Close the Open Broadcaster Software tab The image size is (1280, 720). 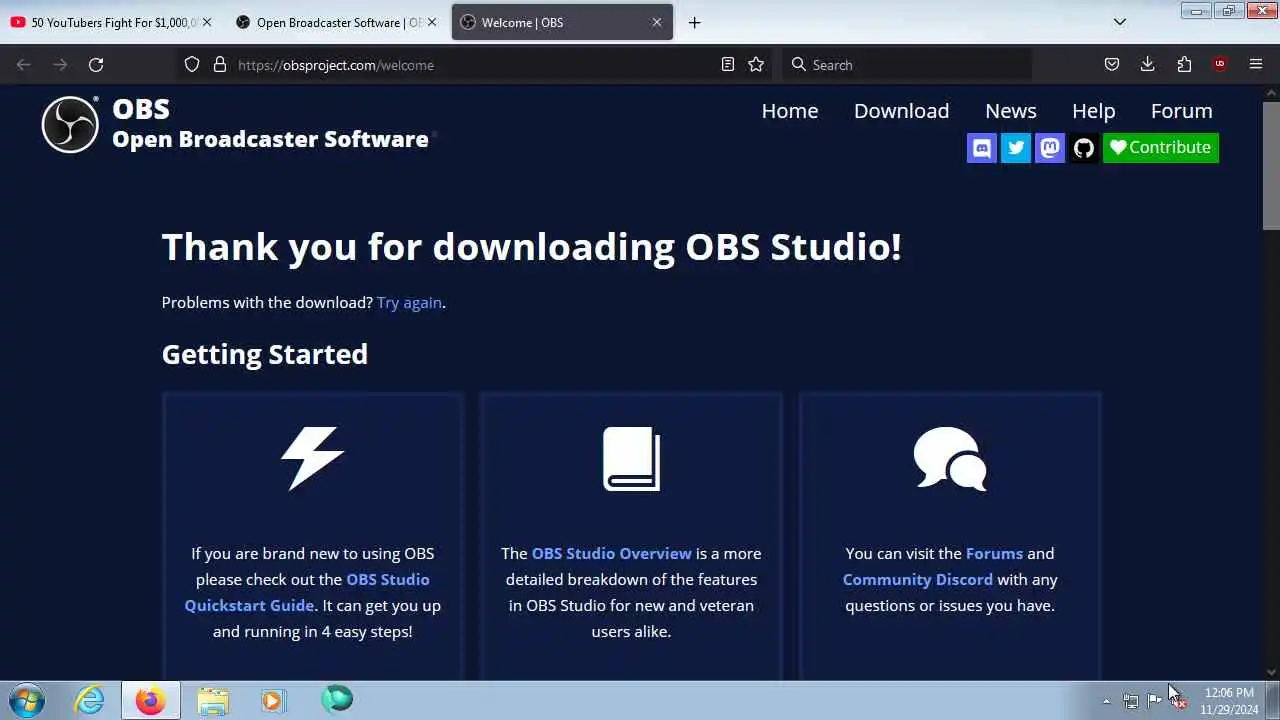click(x=432, y=22)
